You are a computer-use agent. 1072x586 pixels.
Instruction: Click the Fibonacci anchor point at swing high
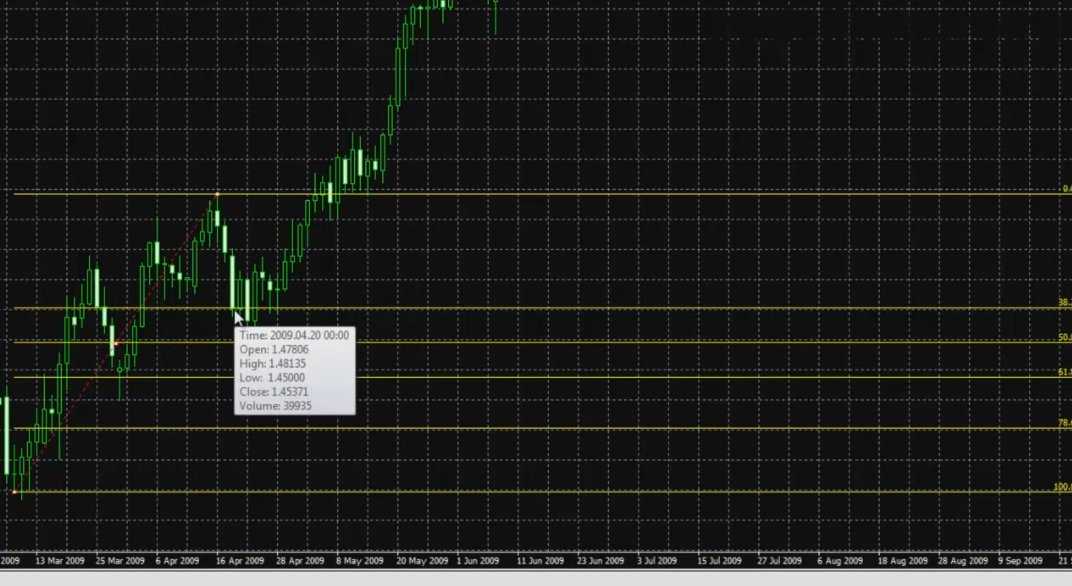point(217,193)
